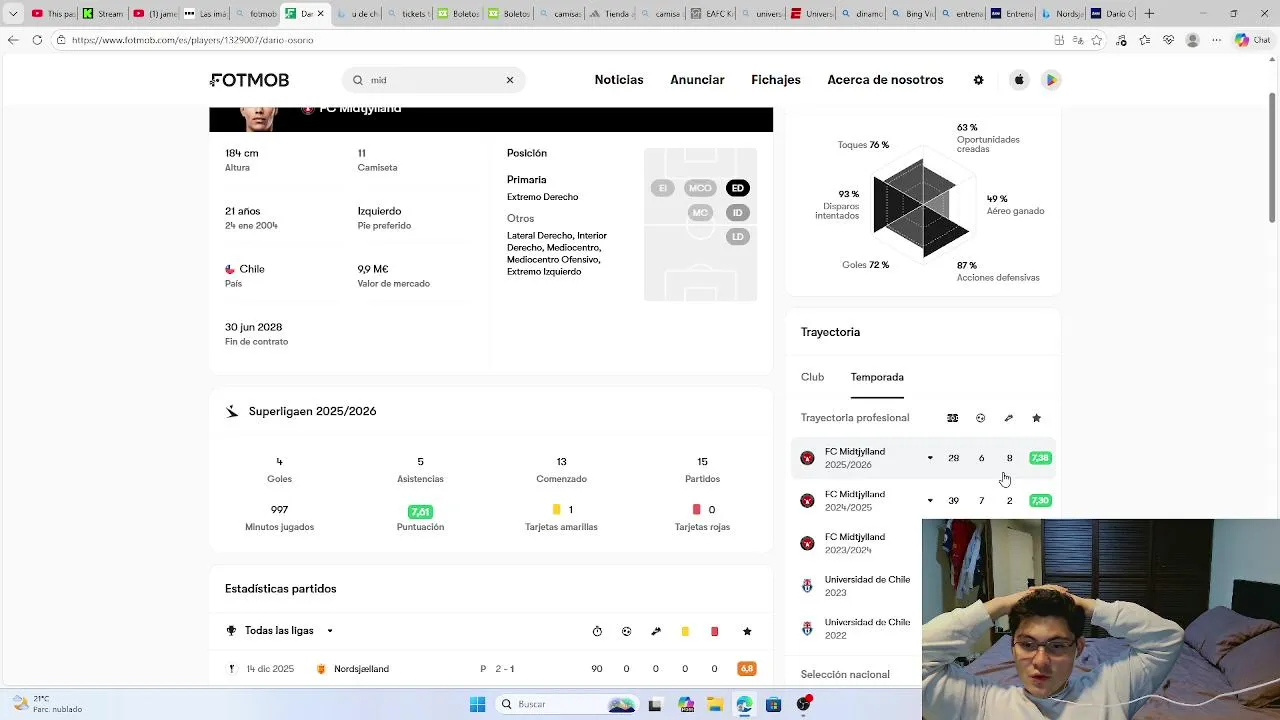
Task: Select the ED position badge
Action: pyautogui.click(x=738, y=188)
